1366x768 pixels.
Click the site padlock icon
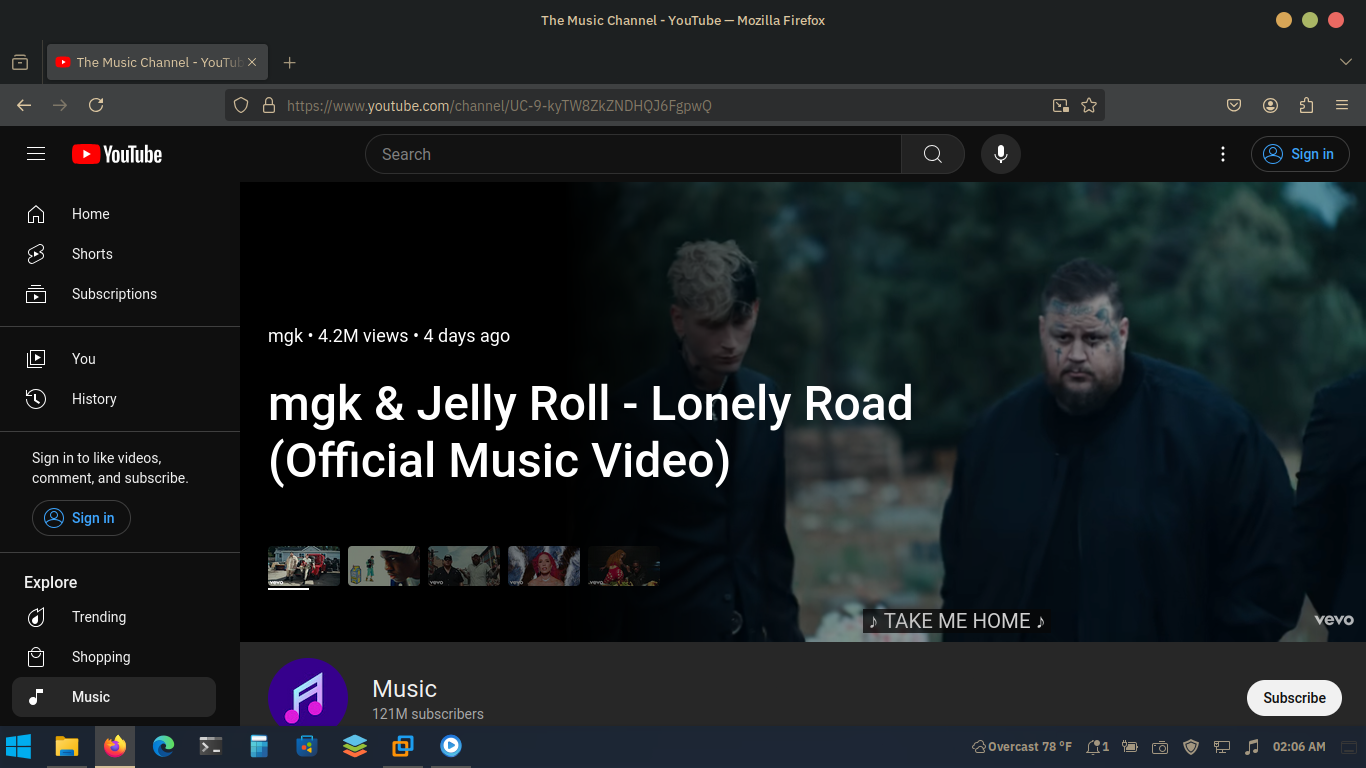pos(268,105)
